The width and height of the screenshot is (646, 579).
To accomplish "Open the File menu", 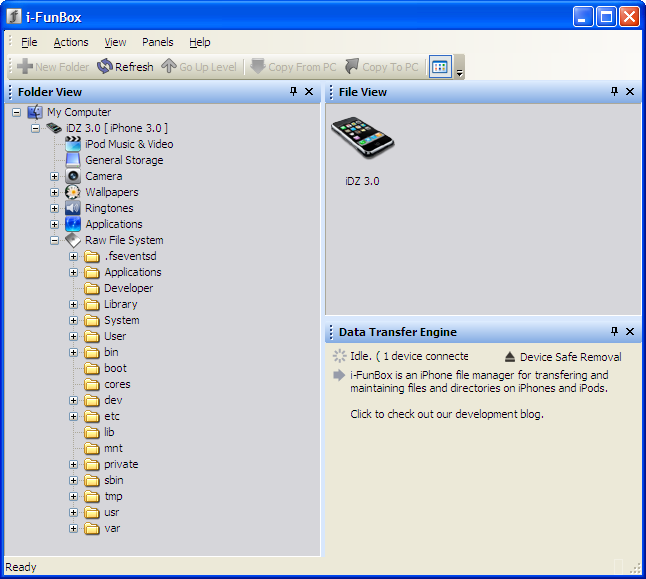I will [x=29, y=42].
